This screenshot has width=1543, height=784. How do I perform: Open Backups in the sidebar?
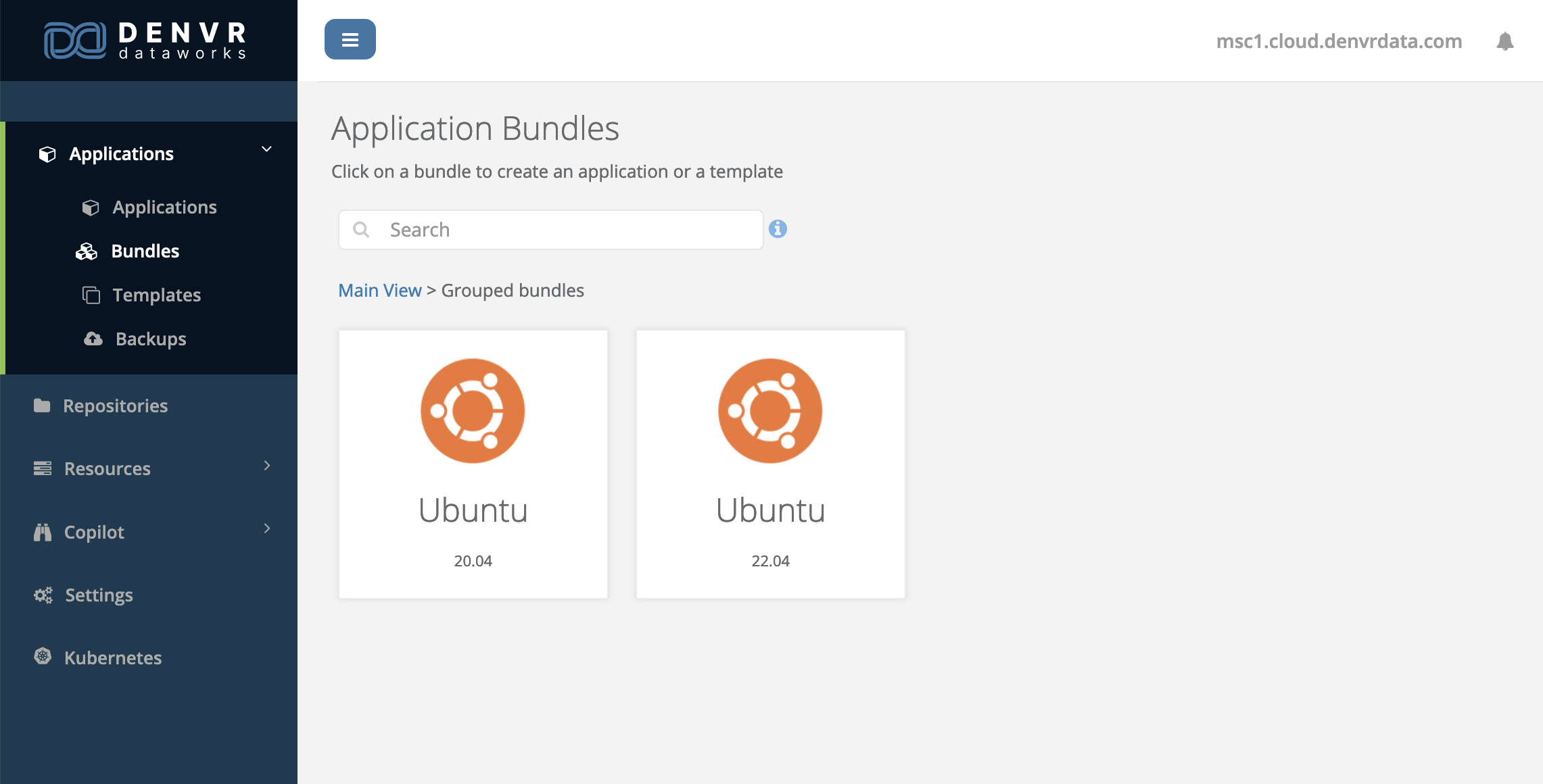(x=151, y=339)
